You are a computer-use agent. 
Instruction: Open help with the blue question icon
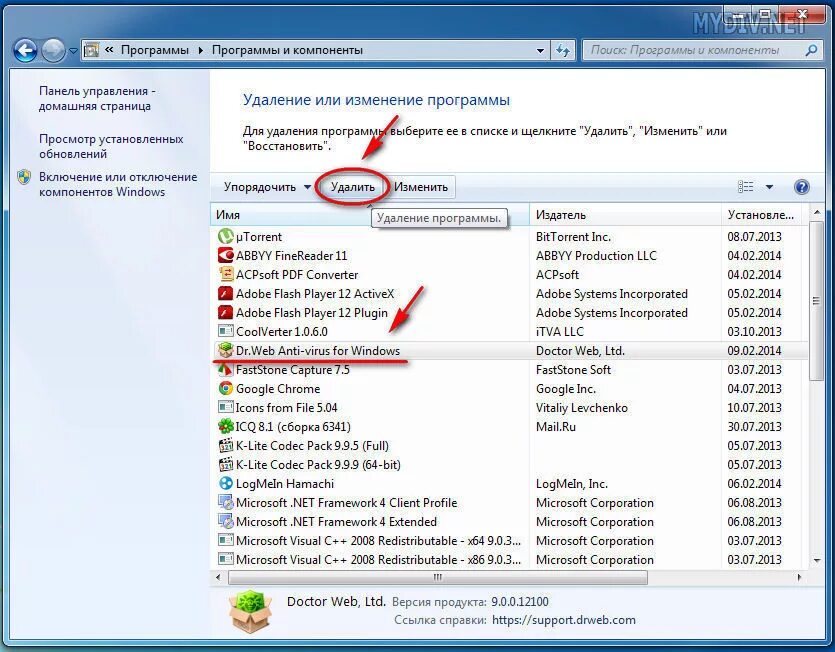pos(801,187)
